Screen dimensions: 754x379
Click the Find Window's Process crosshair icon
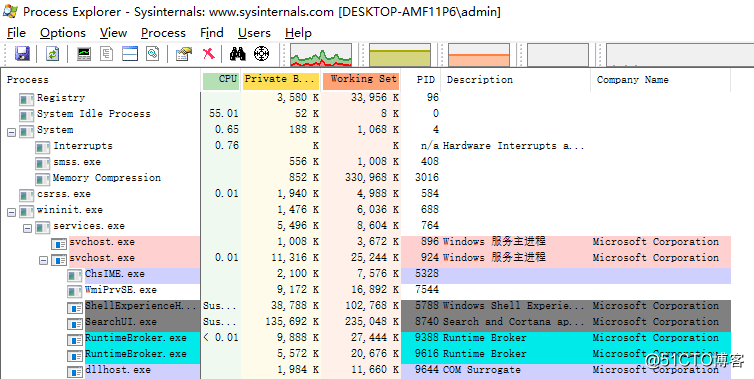point(261,53)
